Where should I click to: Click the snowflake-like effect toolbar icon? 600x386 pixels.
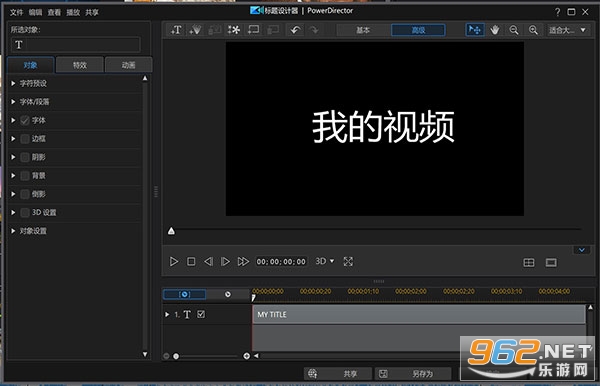234,30
